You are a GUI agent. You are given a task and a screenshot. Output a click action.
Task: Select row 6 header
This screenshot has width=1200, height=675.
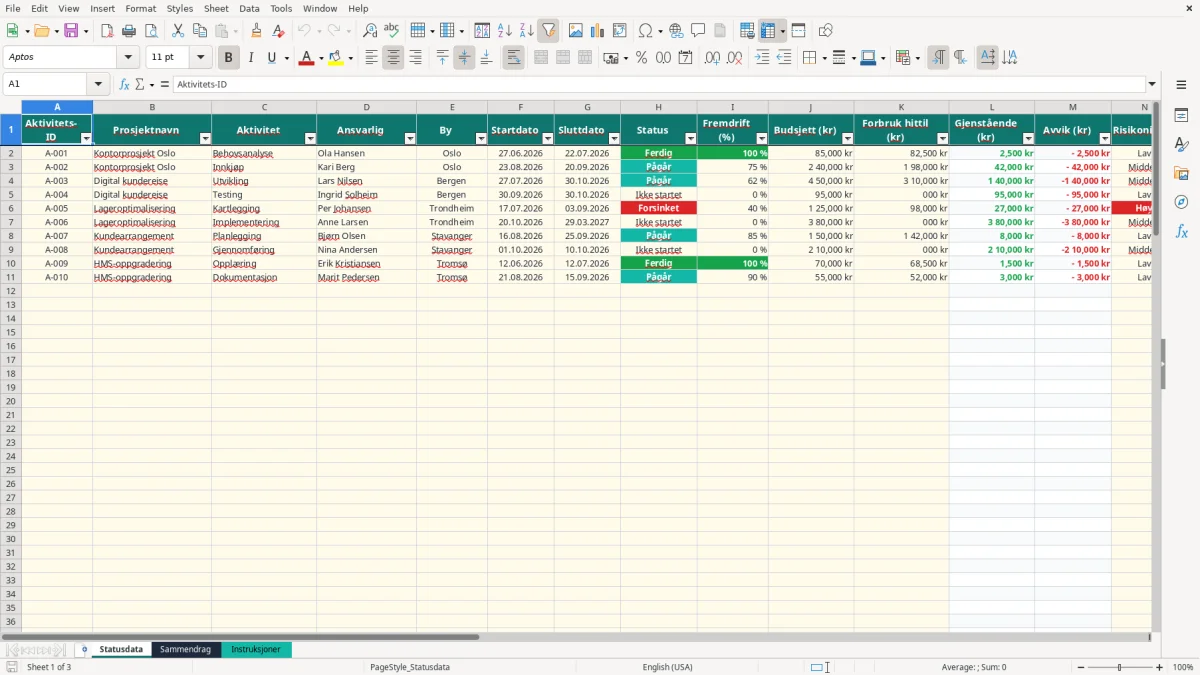coord(11,208)
